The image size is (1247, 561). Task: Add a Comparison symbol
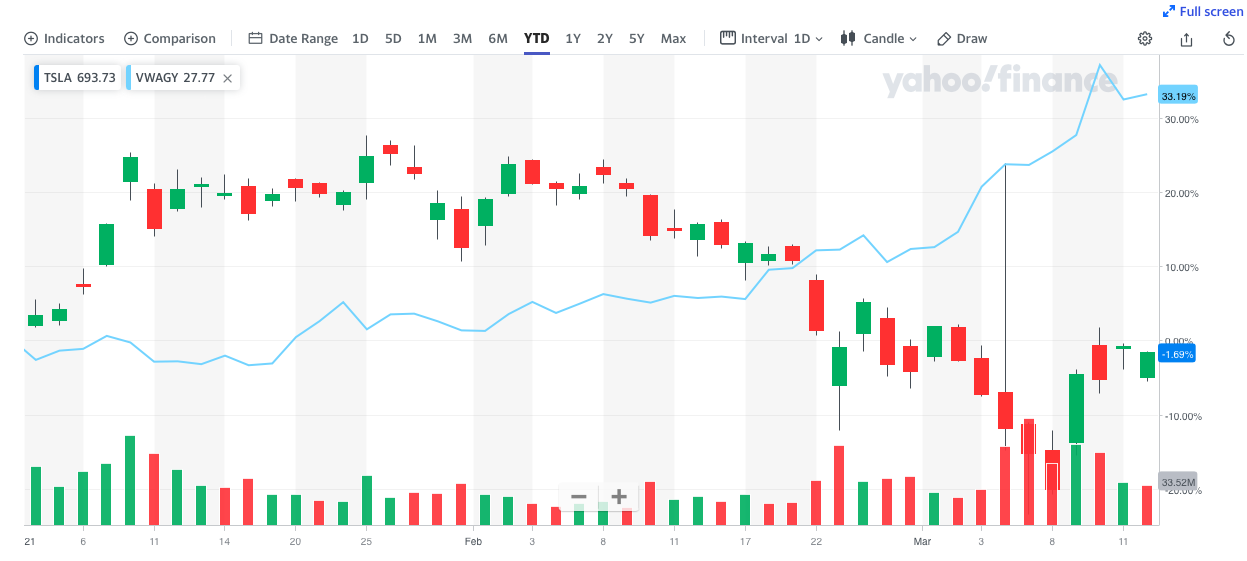[170, 39]
